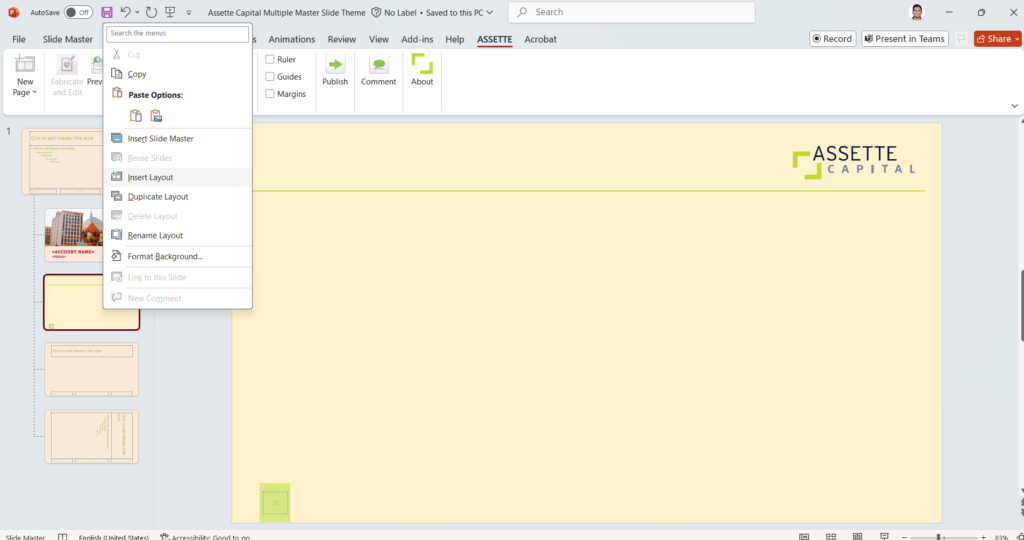The image size is (1024, 540).
Task: Choose Insert Layout from context menu
Action: pyautogui.click(x=178, y=178)
